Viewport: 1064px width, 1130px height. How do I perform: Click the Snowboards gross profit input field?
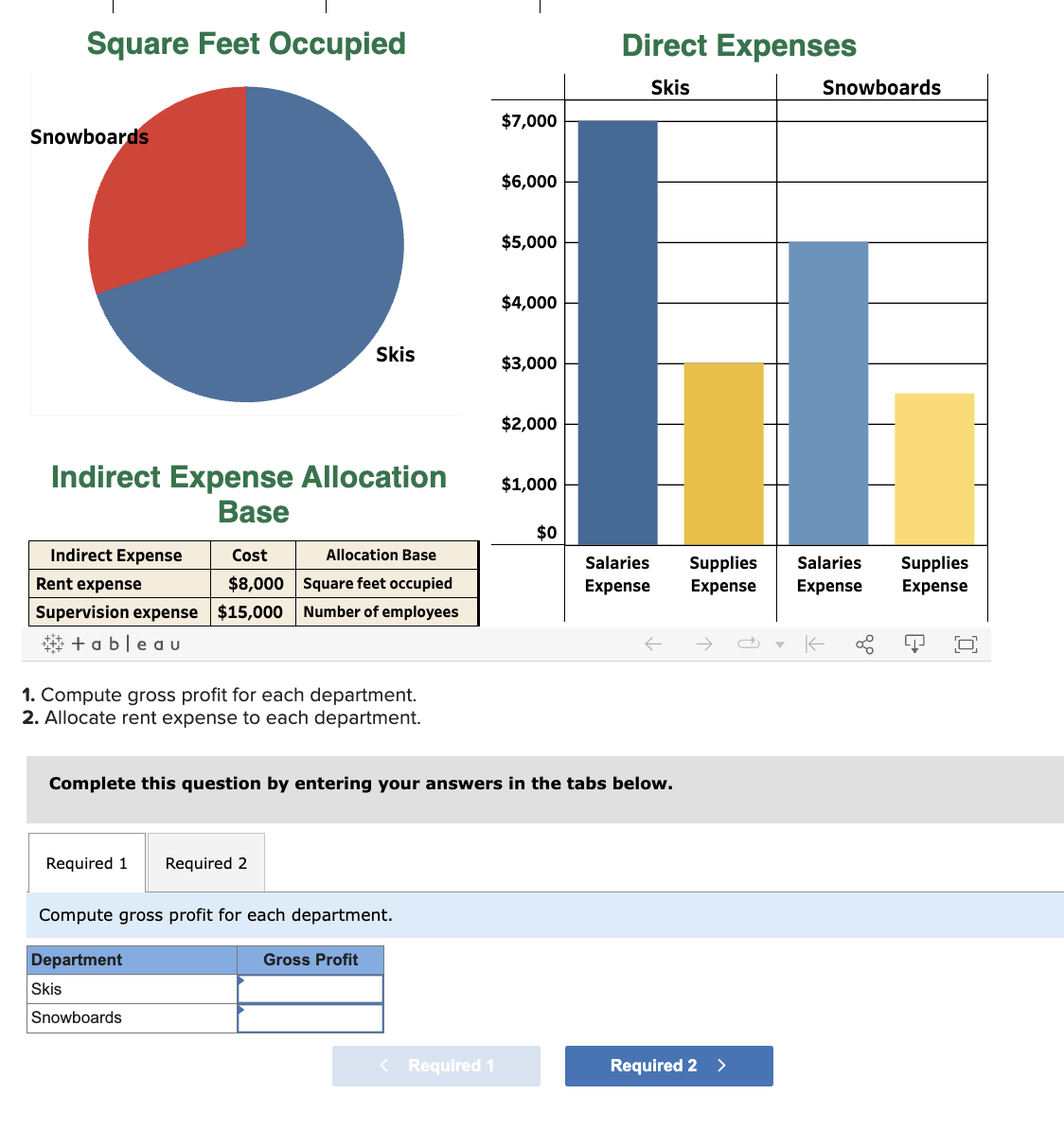point(310,1017)
